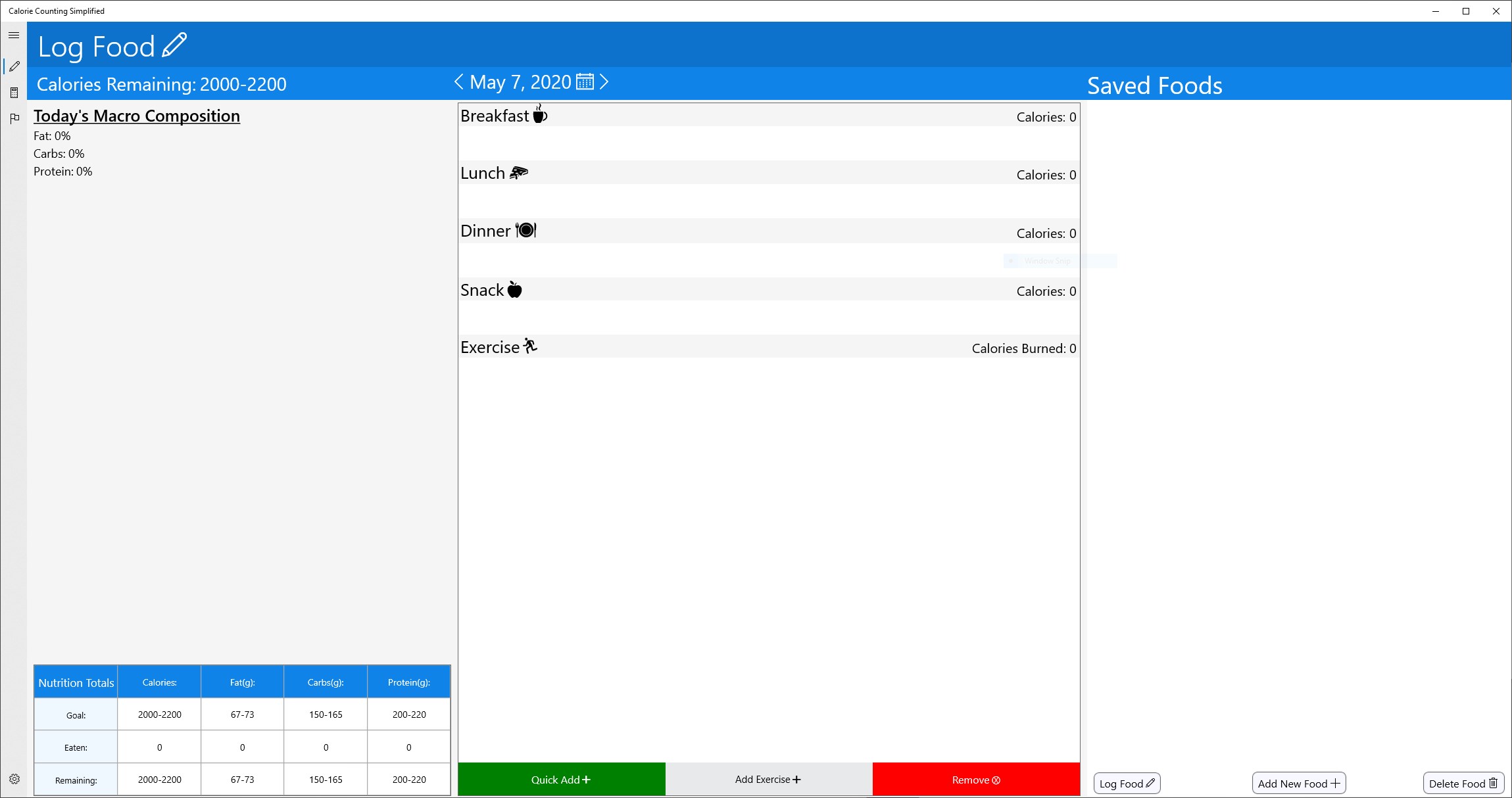Click the red Remove button

(x=976, y=780)
